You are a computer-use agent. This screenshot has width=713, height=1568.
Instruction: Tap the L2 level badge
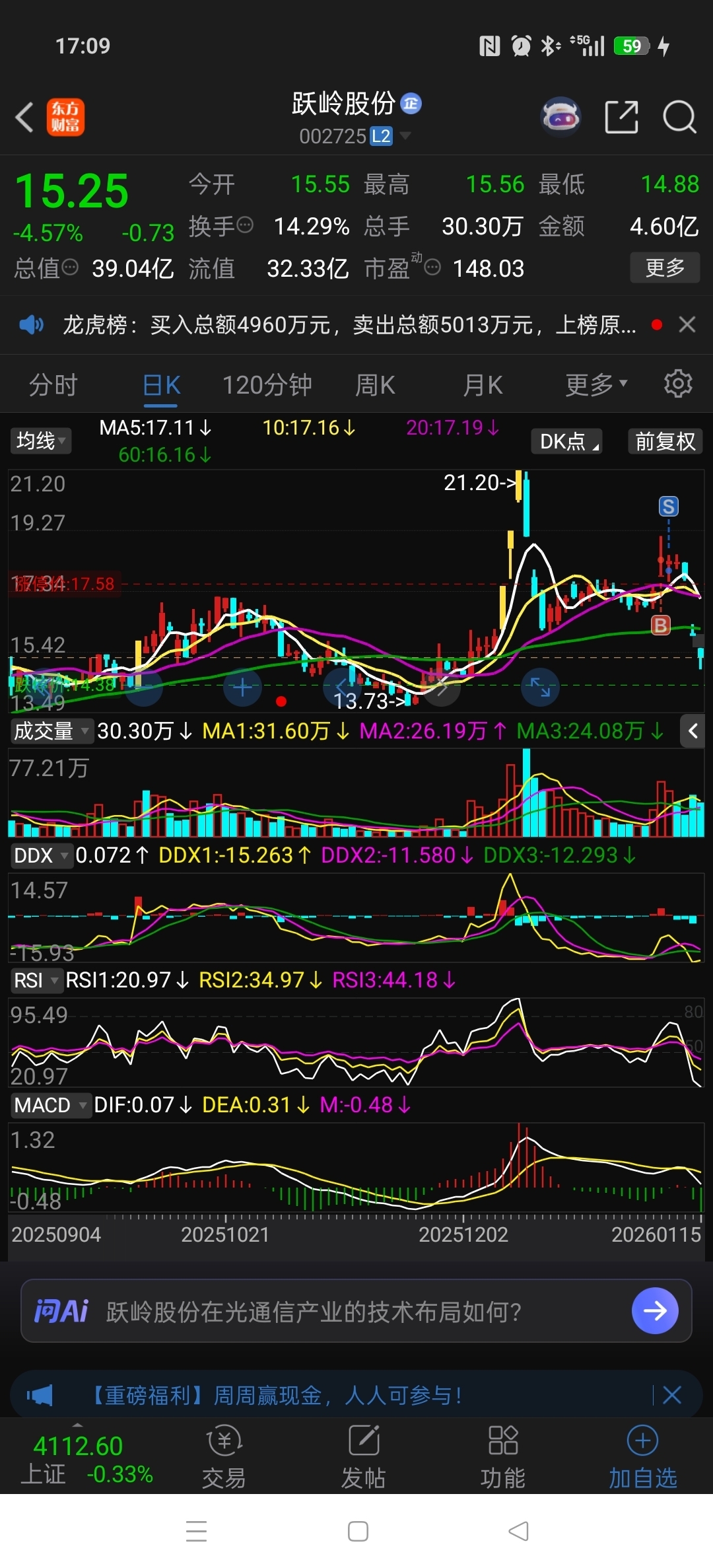pos(381,136)
